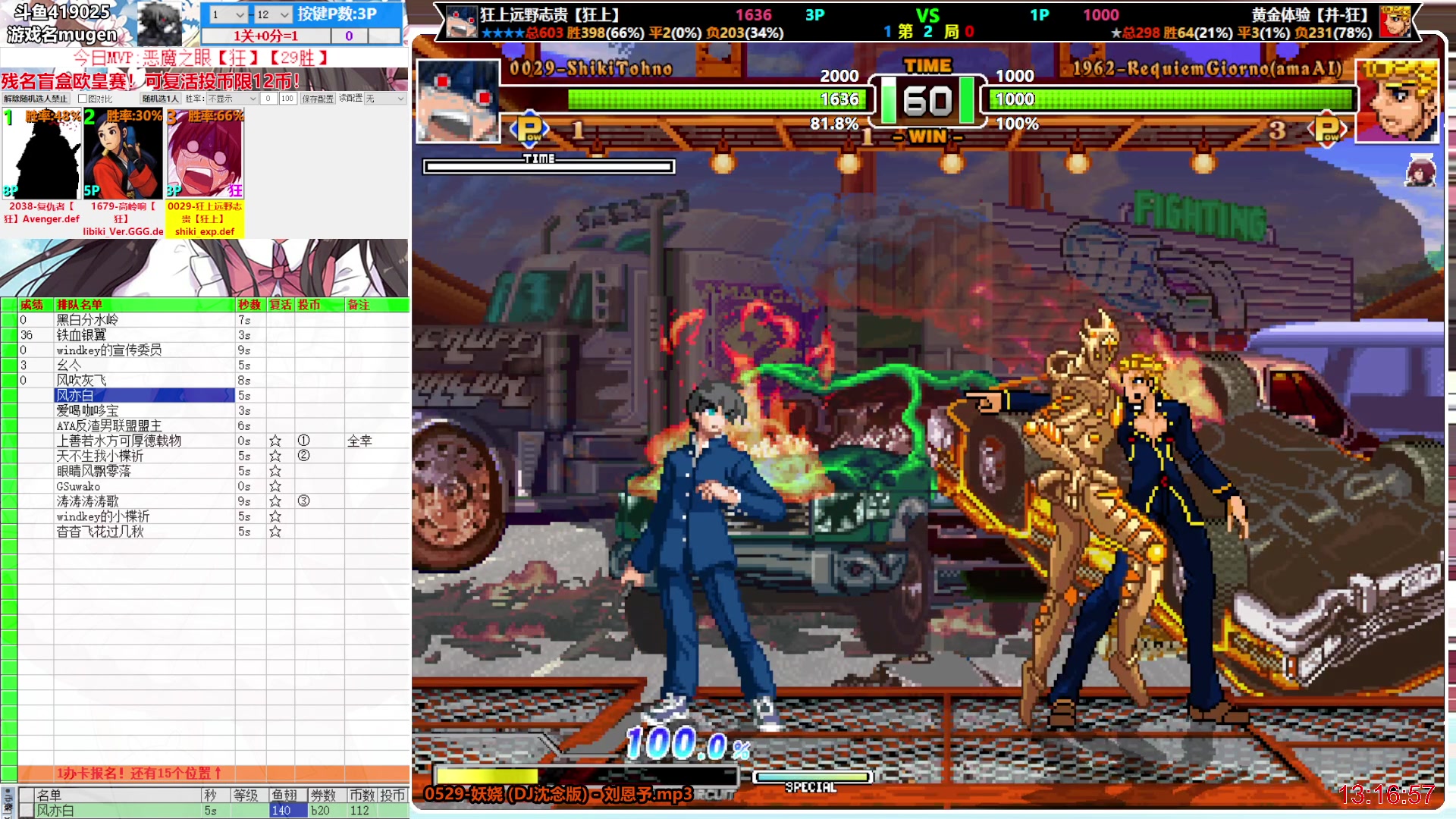The height and width of the screenshot is (819, 1456).
Task: Click the win-rate maximum field showing 100
Action: (287, 99)
